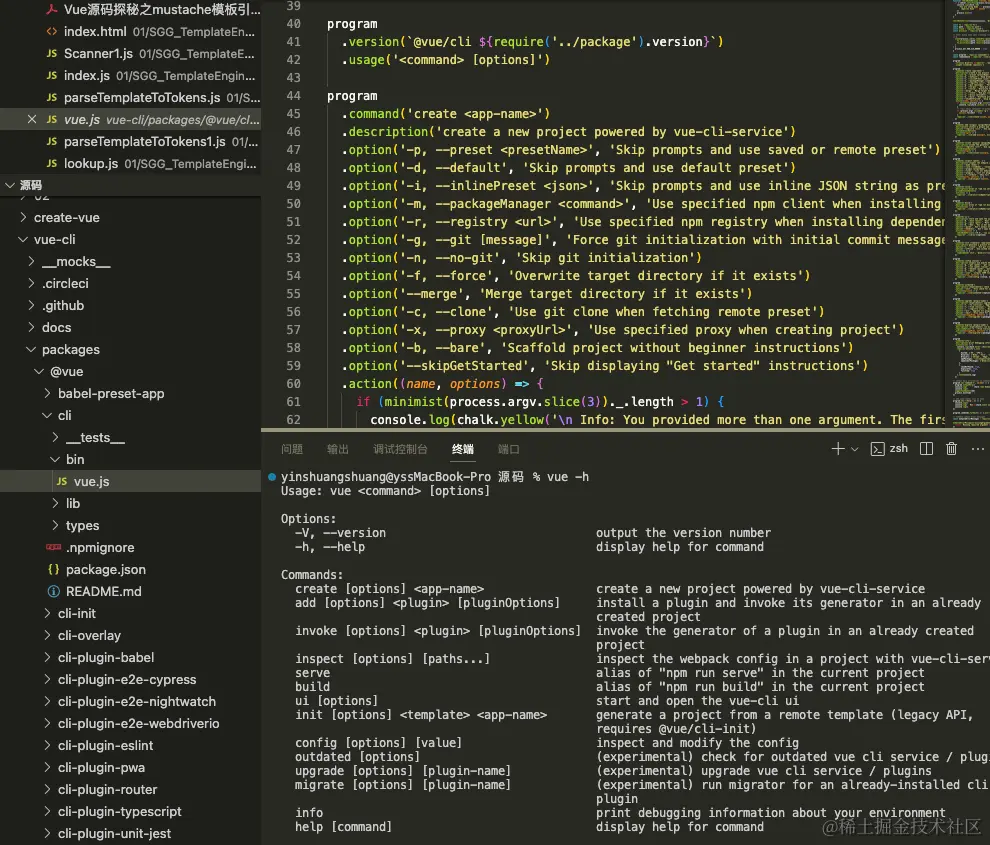The height and width of the screenshot is (845, 990).
Task: Click the braces icon beside package.json
Action: pos(54,570)
